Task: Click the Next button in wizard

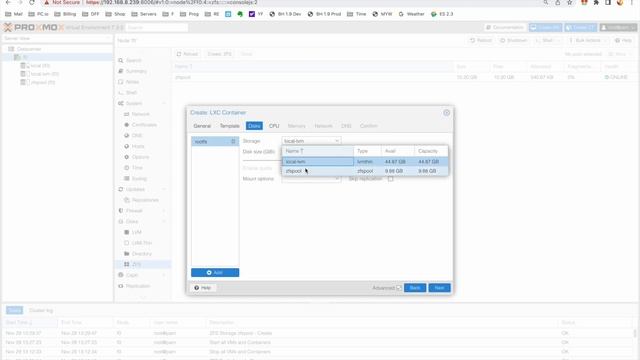Action: click(x=439, y=288)
